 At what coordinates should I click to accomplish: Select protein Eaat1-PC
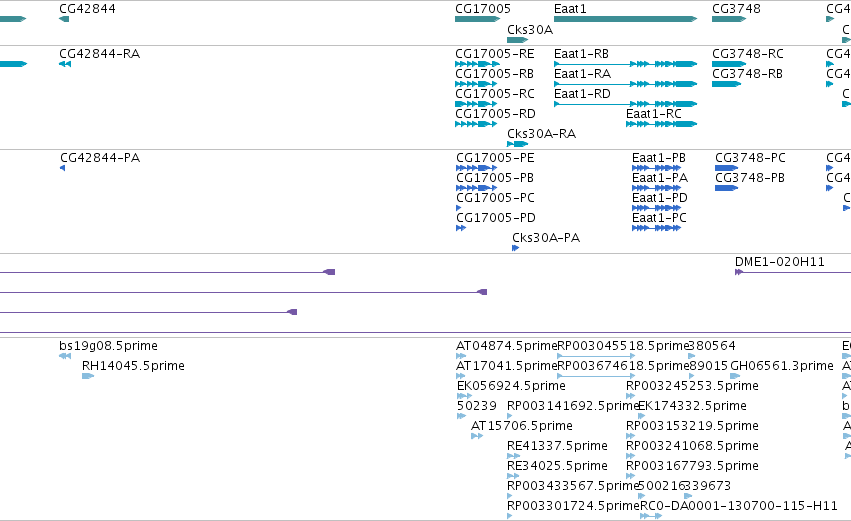point(659,218)
